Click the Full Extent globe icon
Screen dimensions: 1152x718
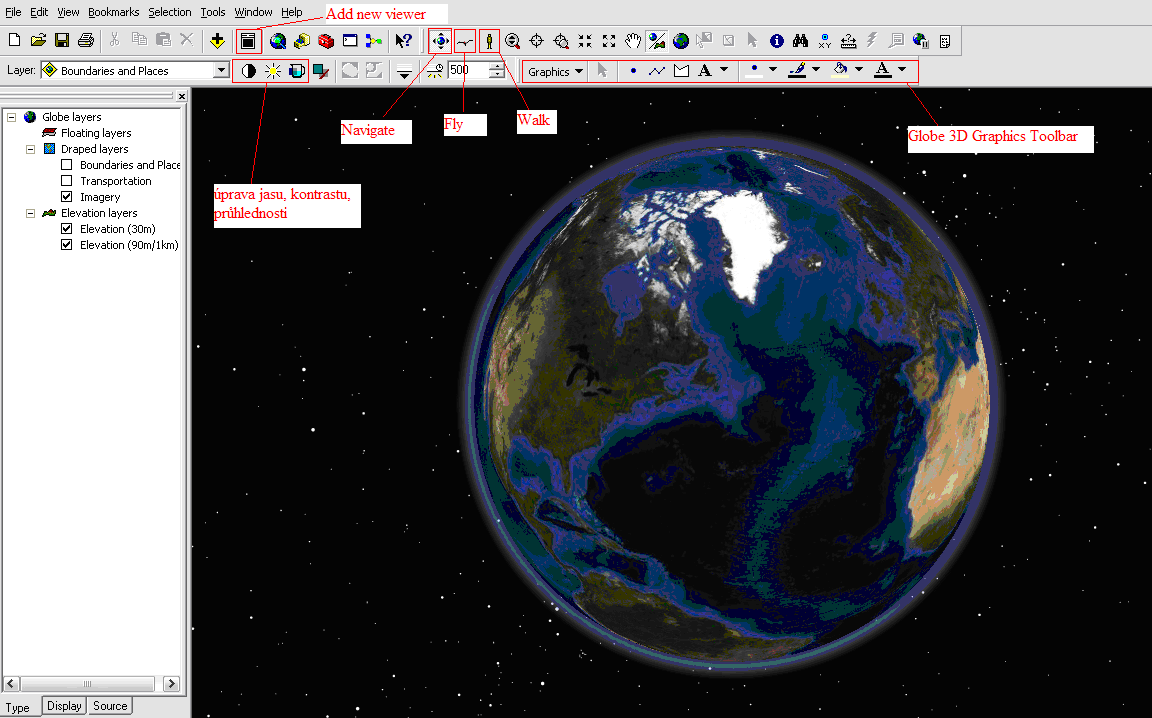point(681,41)
